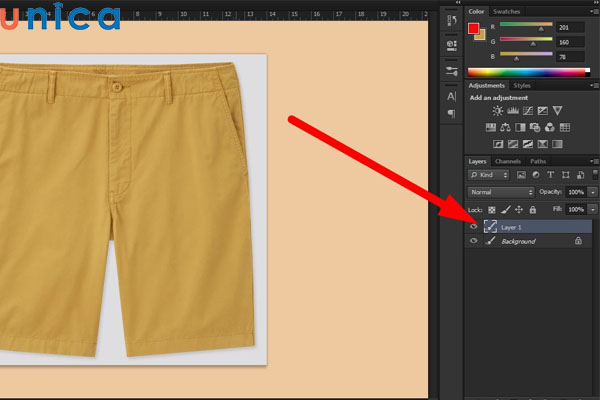Add a Brightness/Contrast adjustment

(497, 111)
